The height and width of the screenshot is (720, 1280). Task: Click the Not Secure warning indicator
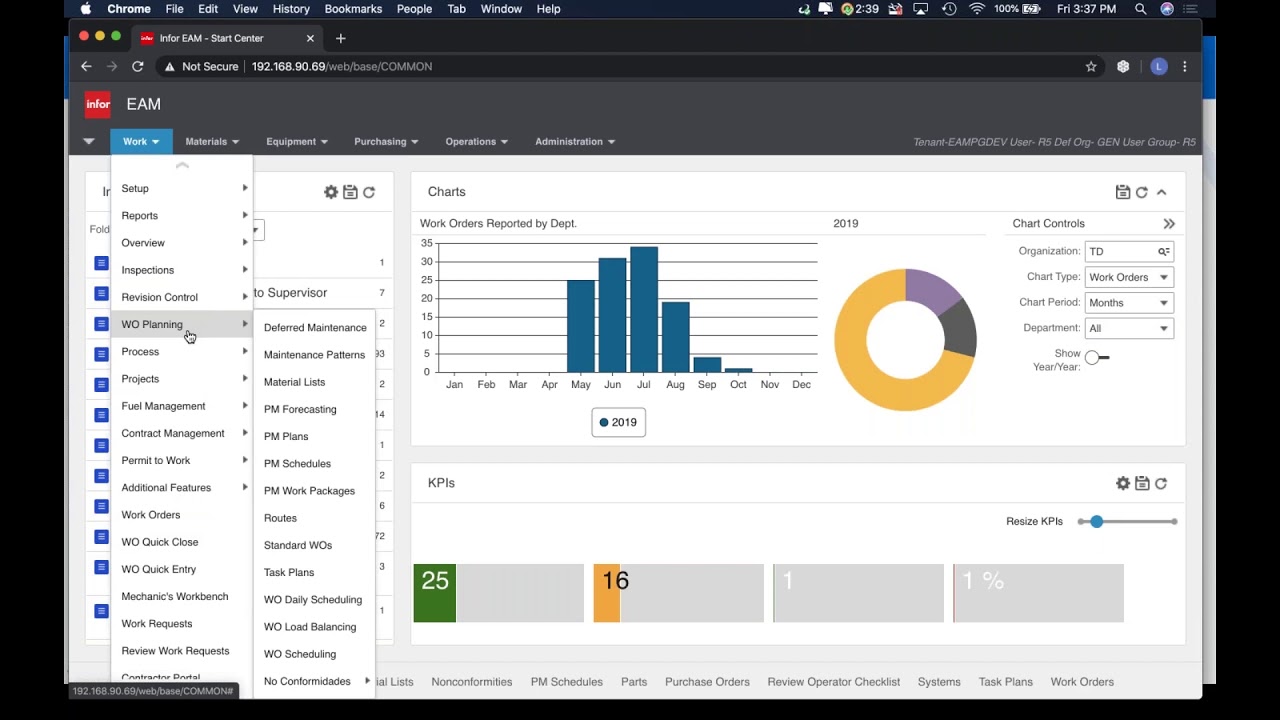[200, 66]
